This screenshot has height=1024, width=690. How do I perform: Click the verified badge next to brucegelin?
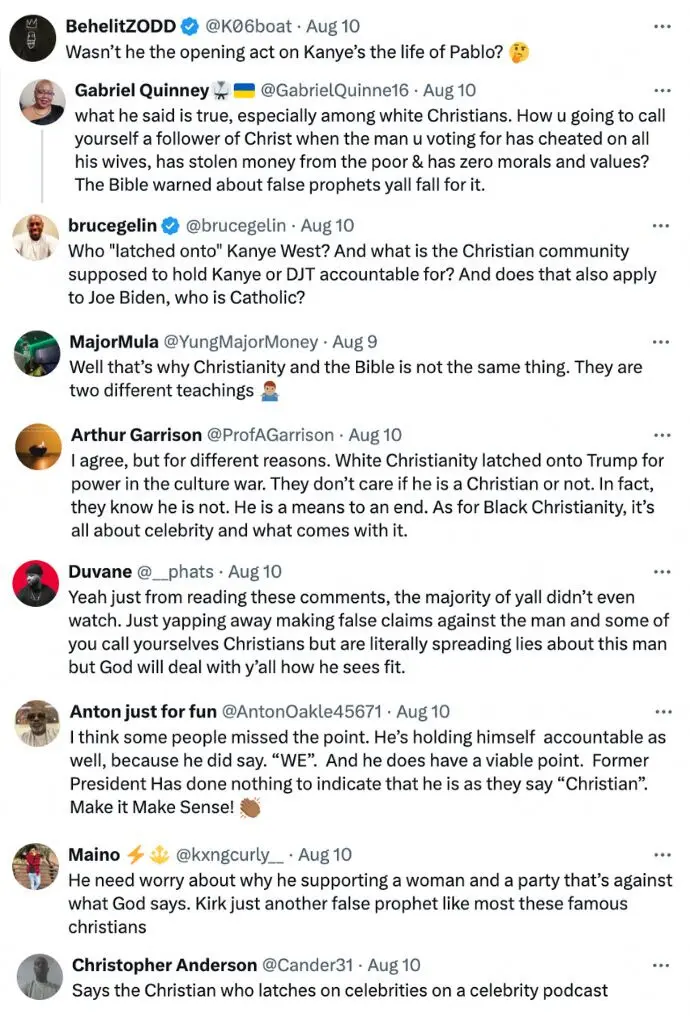pyautogui.click(x=170, y=226)
